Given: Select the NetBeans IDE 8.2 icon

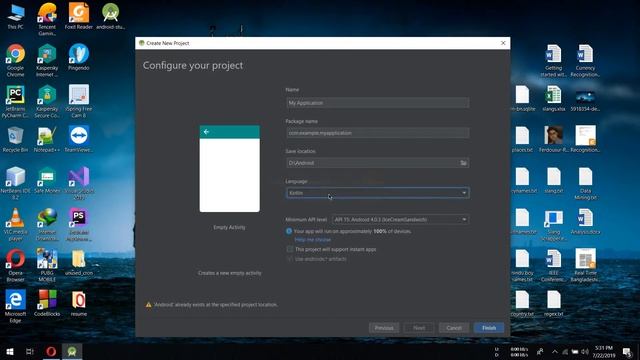Looking at the screenshot, I should pyautogui.click(x=16, y=183).
